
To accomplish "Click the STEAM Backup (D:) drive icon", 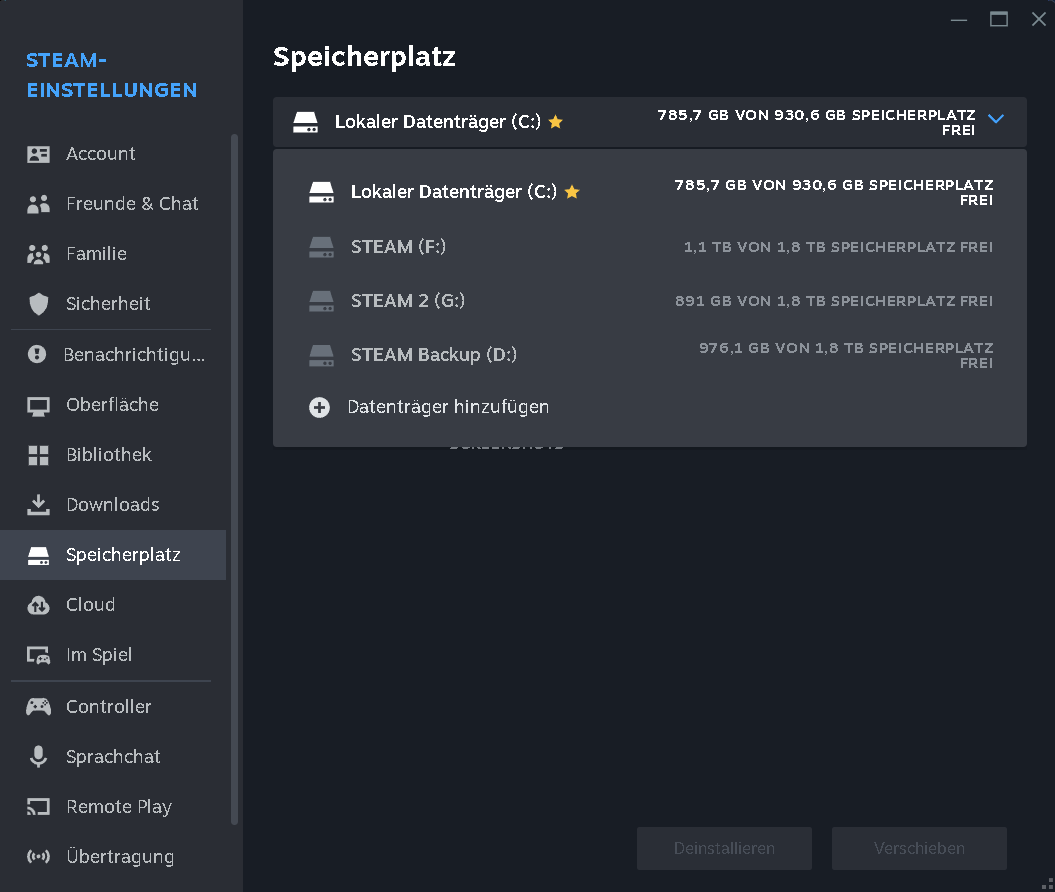I will 322,355.
